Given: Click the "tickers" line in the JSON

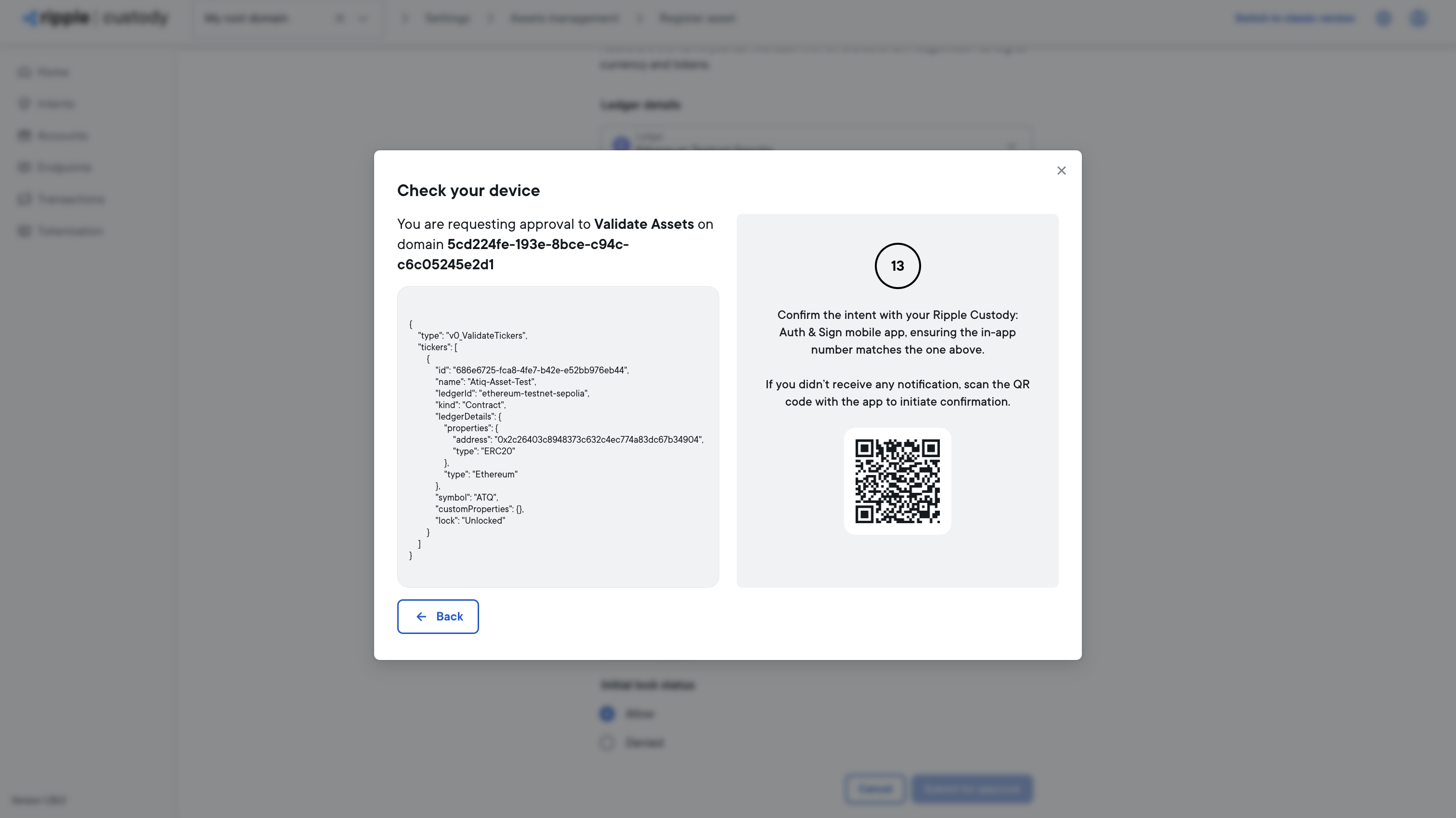Looking at the screenshot, I should tap(438, 347).
